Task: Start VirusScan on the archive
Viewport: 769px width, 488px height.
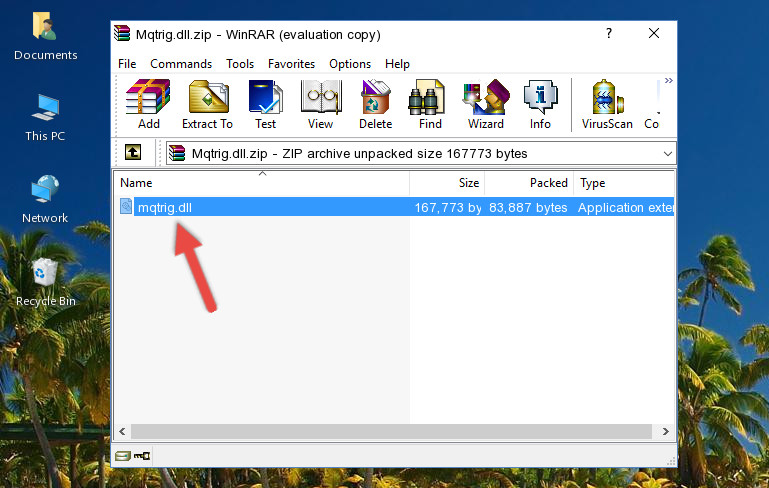Action: 607,104
